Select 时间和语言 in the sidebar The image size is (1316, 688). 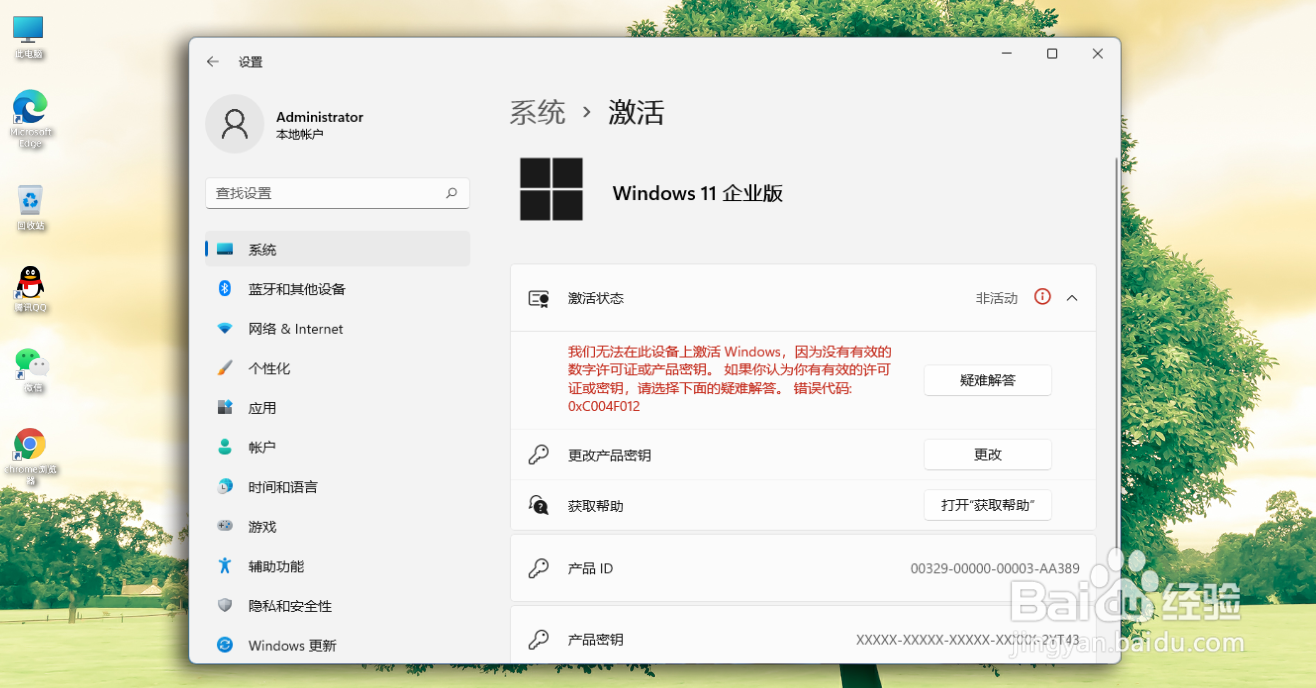(x=283, y=487)
